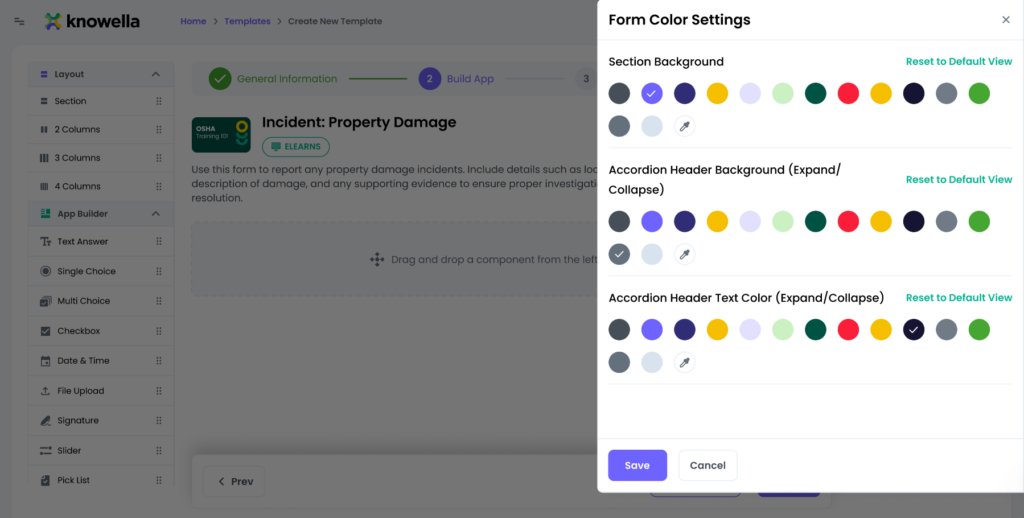Select the checked dark navy Header Text swatch
1024x518 pixels.
[x=913, y=330]
